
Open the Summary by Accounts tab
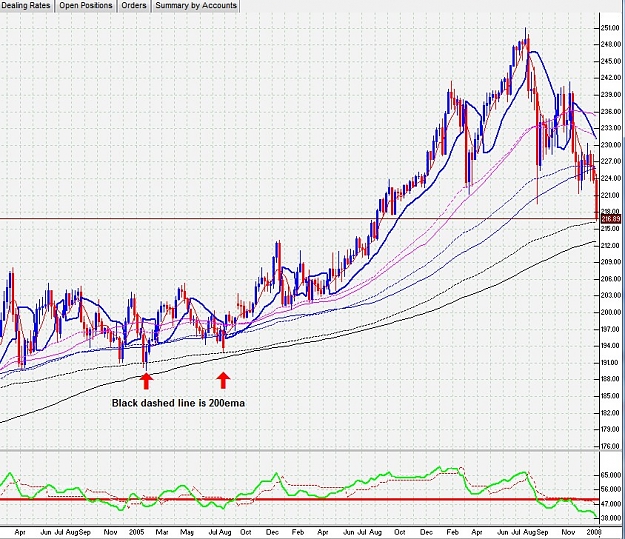click(196, 6)
